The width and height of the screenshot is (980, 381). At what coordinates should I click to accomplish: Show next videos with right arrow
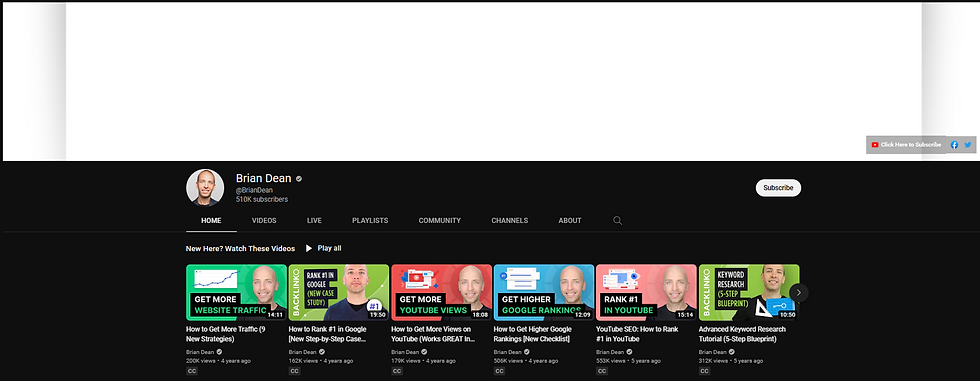point(799,292)
